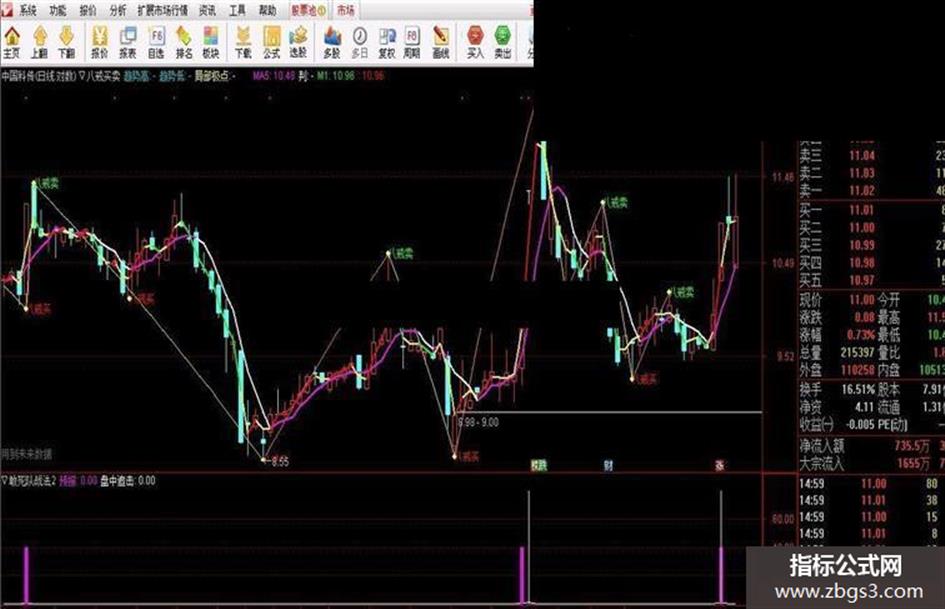The height and width of the screenshot is (609, 945).
Task: Click the 收益(一) -0.005 value
Action: tap(859, 424)
